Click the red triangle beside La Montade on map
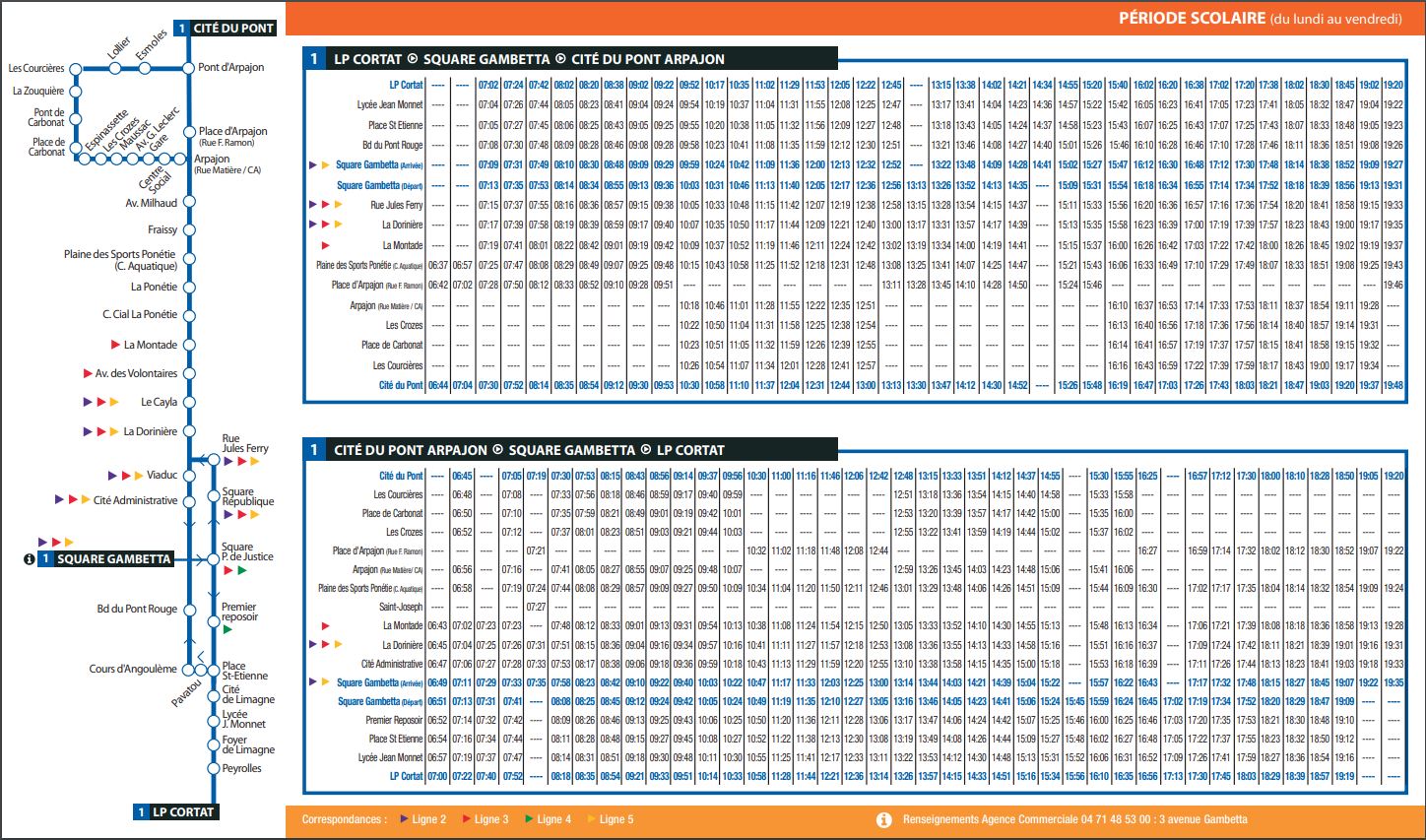1426x840 pixels. [x=115, y=346]
